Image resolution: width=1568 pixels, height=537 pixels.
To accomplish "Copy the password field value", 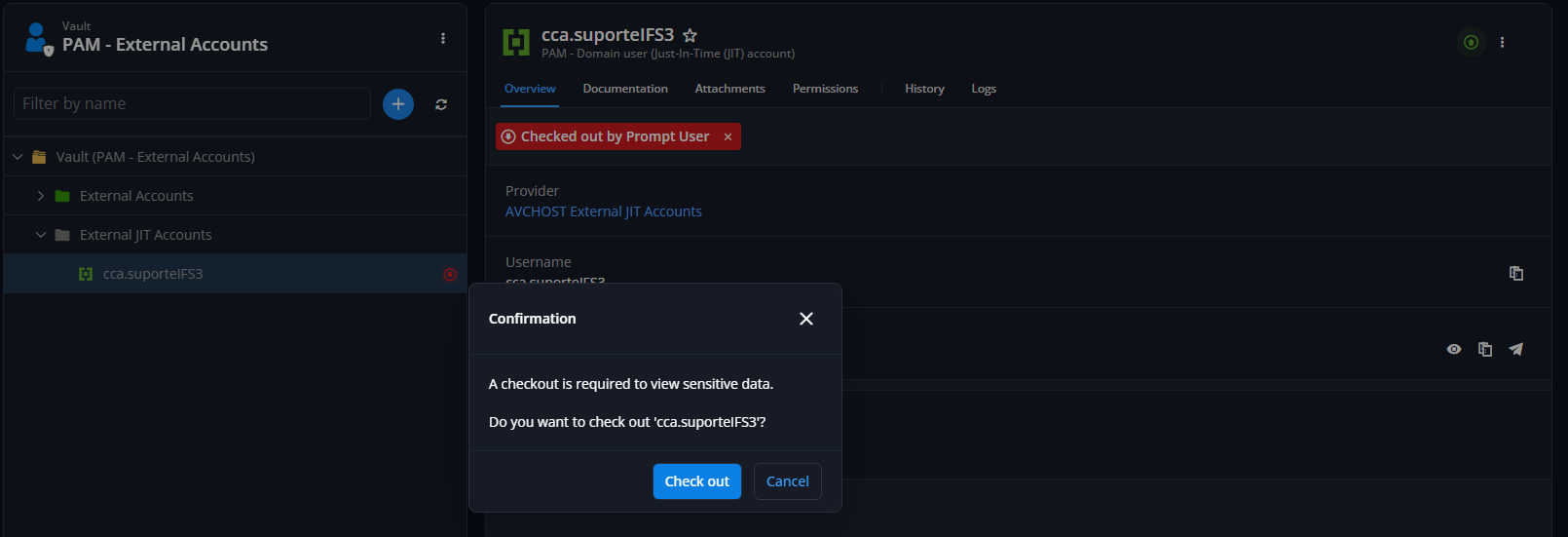I will click(1485, 349).
